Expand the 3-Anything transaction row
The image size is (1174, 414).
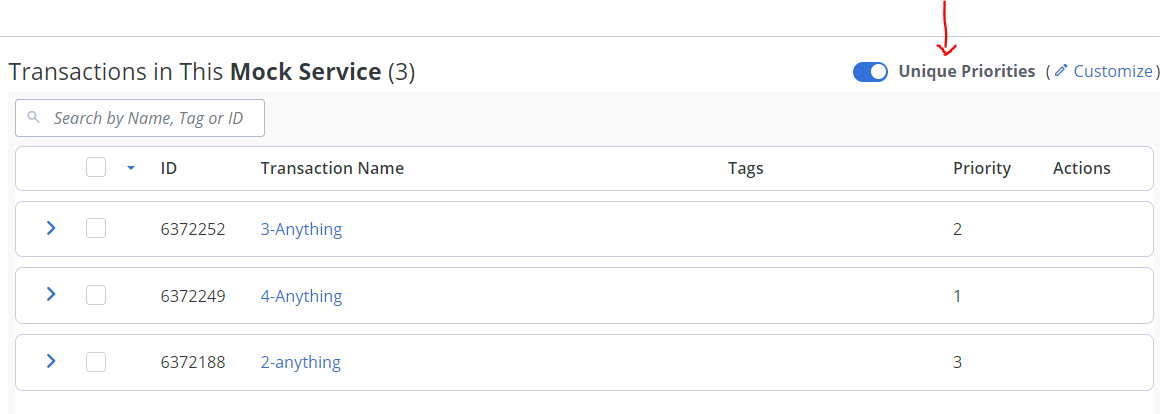tap(51, 228)
